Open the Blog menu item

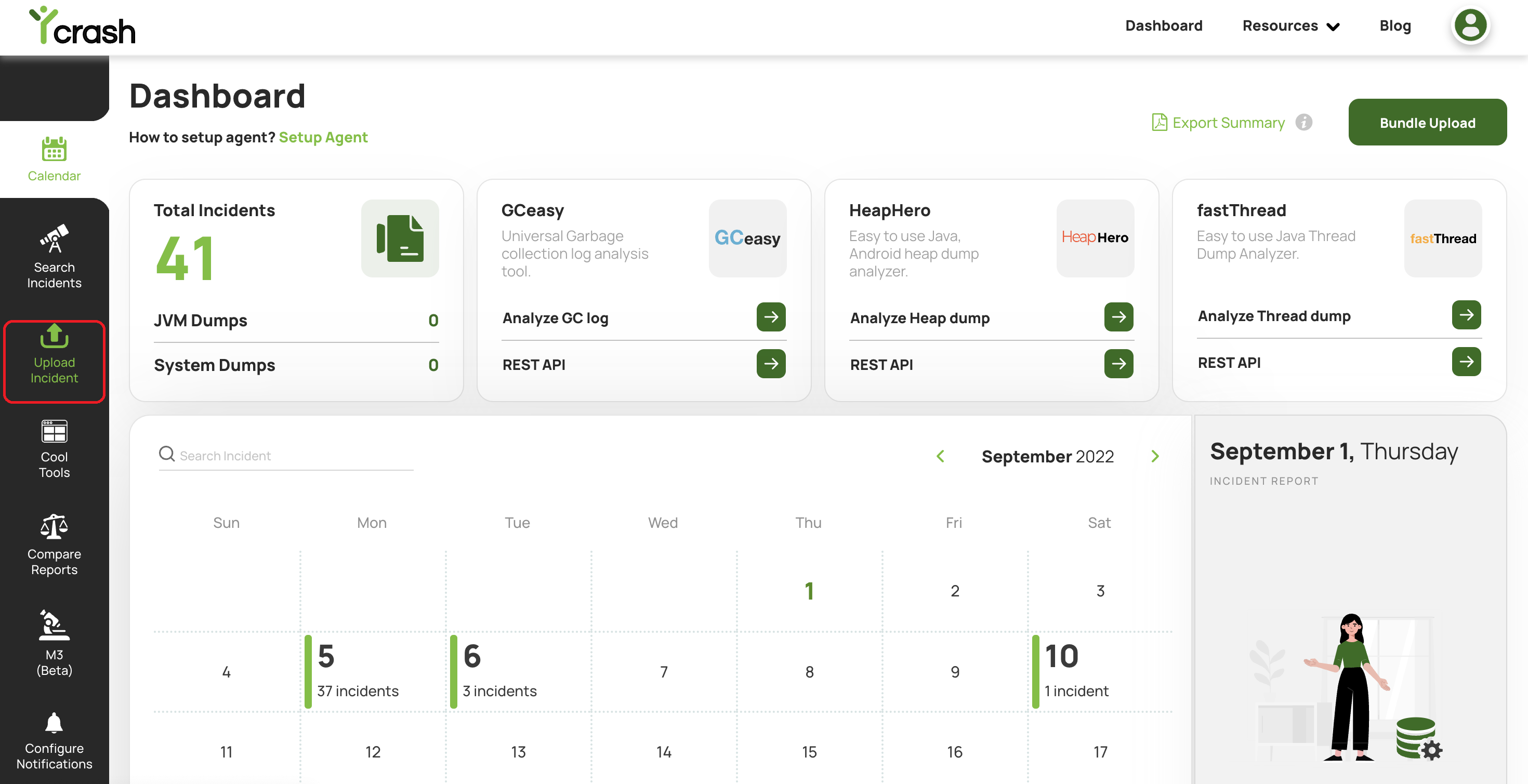pos(1394,25)
